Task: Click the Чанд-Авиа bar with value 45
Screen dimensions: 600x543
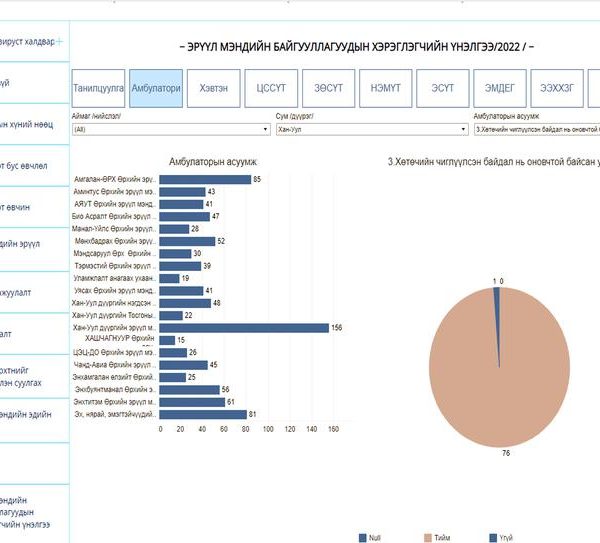Action: 184,365
